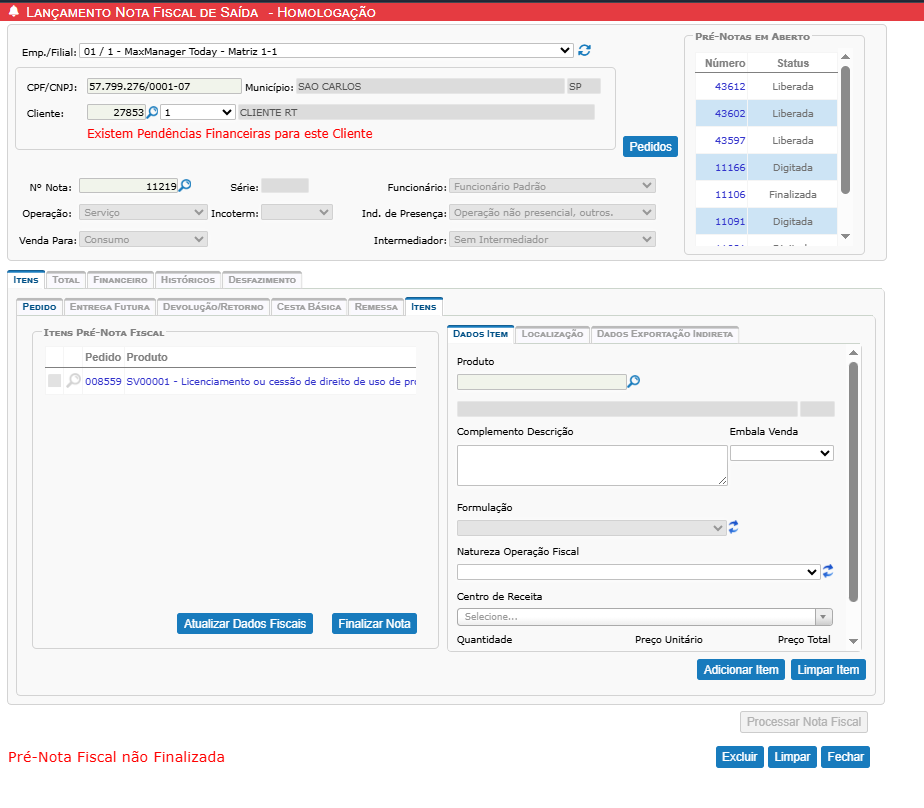Open the Centro de Receita selector
The image size is (924, 808).
click(x=644, y=617)
